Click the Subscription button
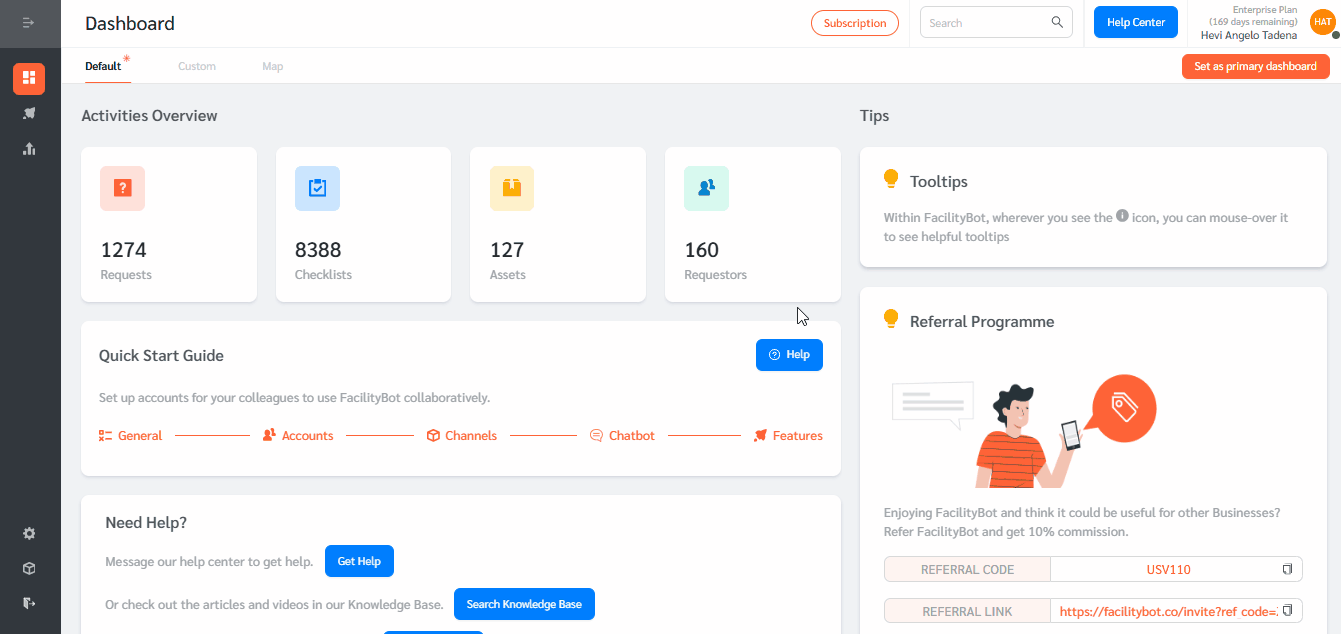 [x=855, y=23]
